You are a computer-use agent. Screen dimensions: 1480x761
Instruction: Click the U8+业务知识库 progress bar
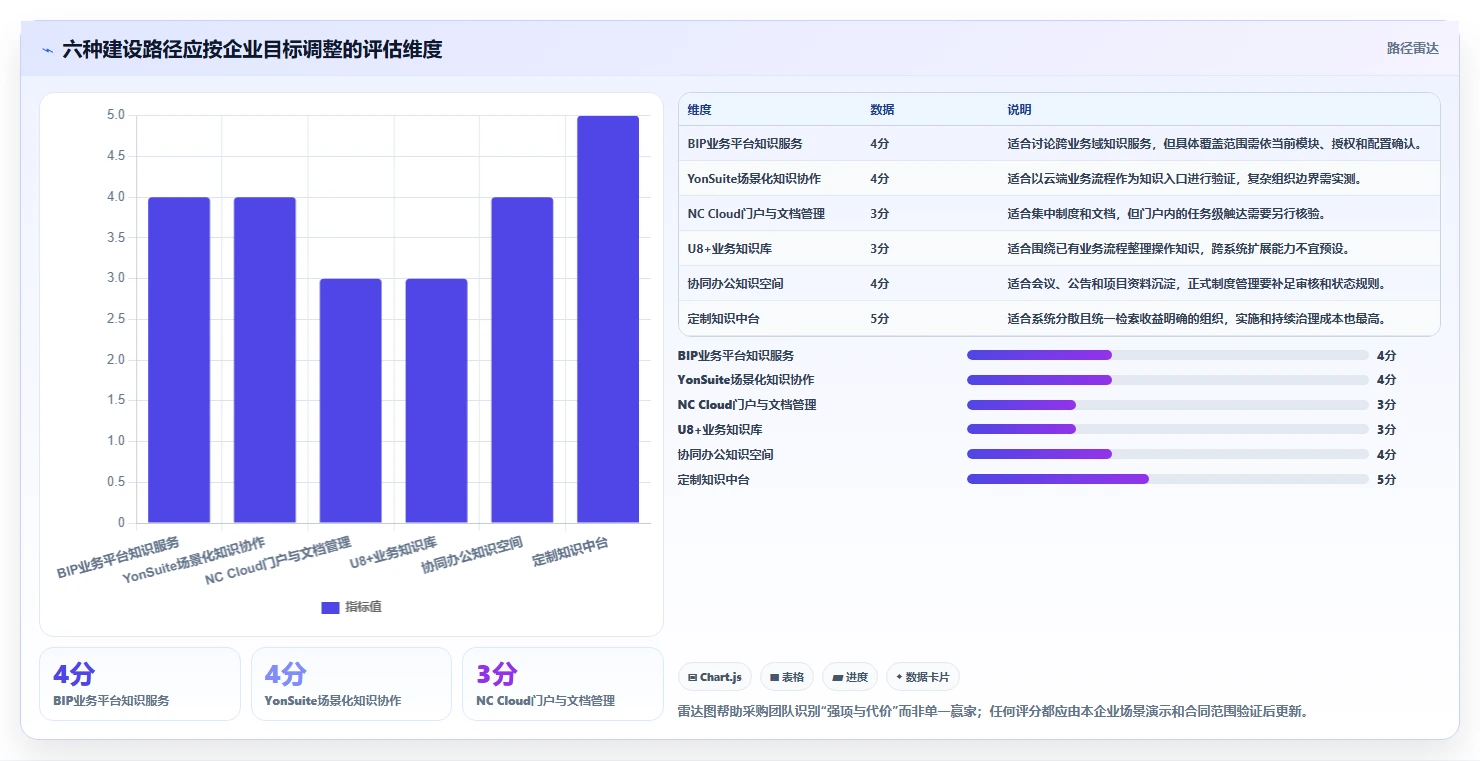[x=1167, y=430]
